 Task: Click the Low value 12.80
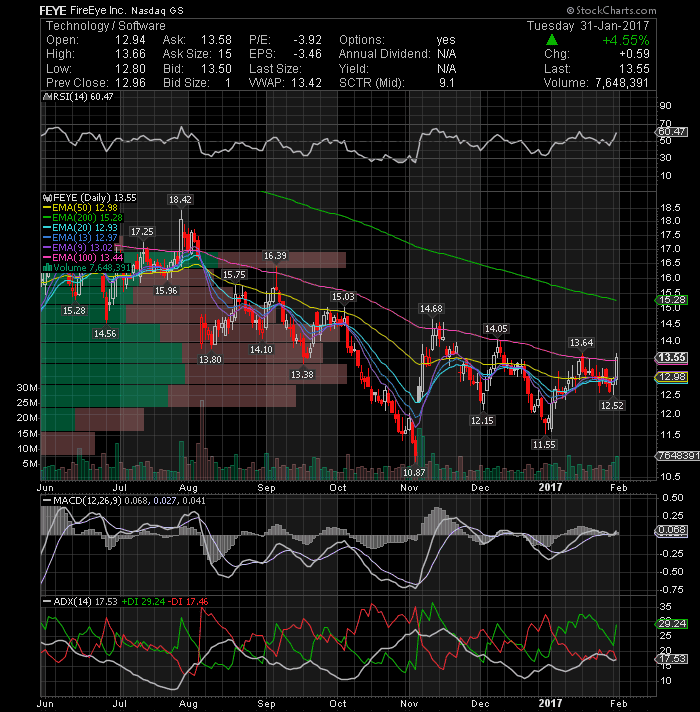(x=130, y=69)
